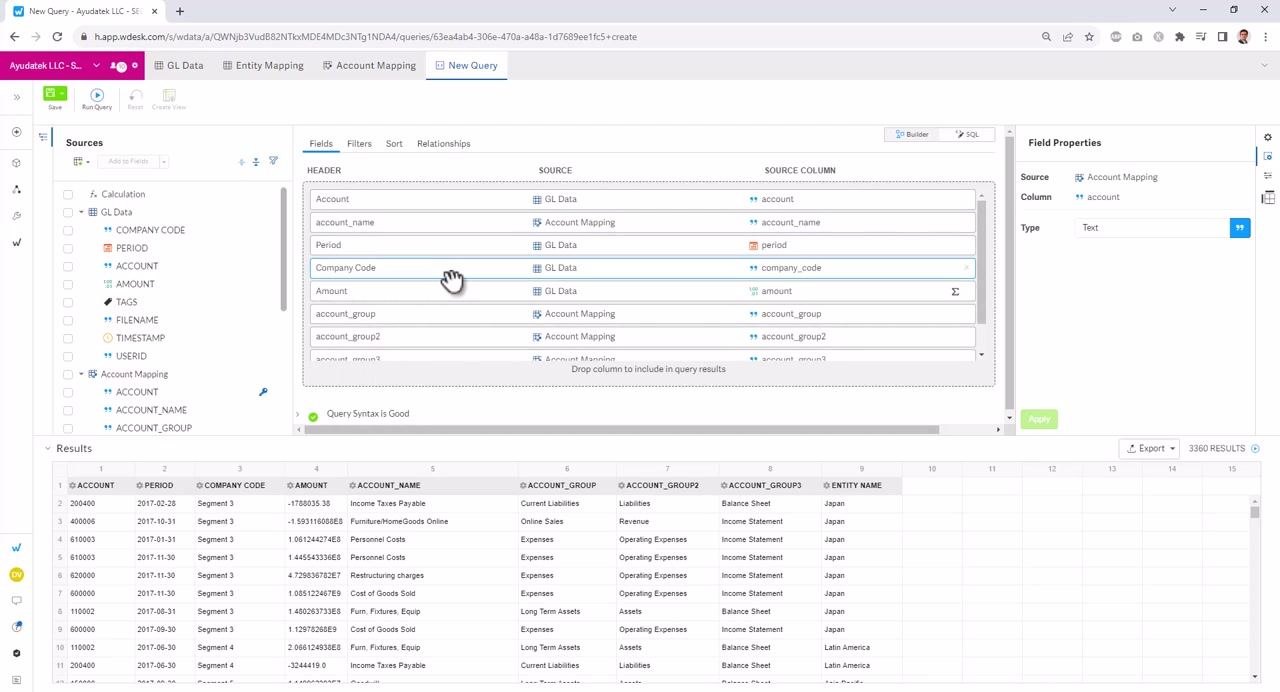Screen dimensions: 1280x692
Task: Open the sliders parameters panel icon
Action: click(x=1268, y=176)
